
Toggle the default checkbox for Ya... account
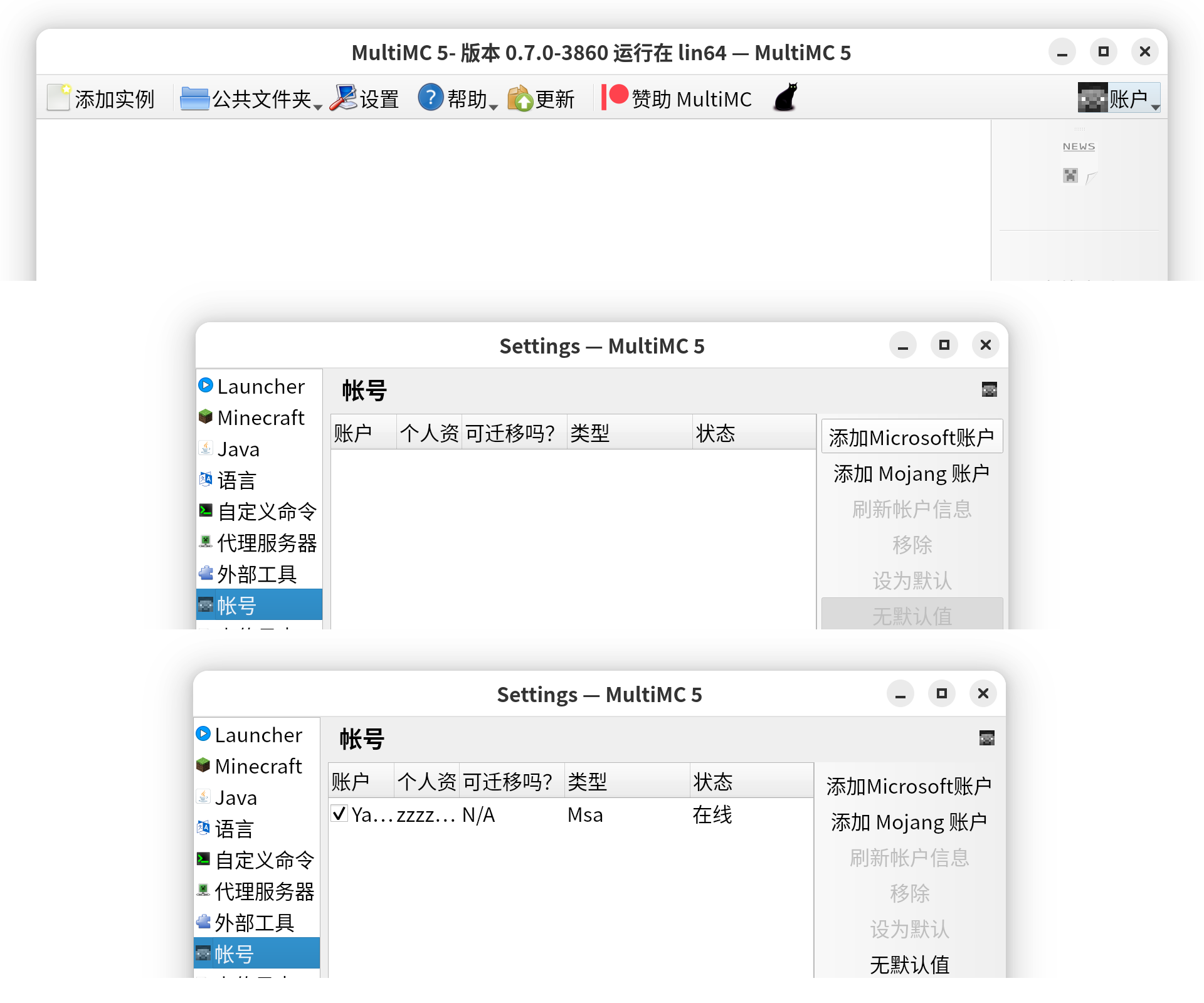click(x=339, y=814)
